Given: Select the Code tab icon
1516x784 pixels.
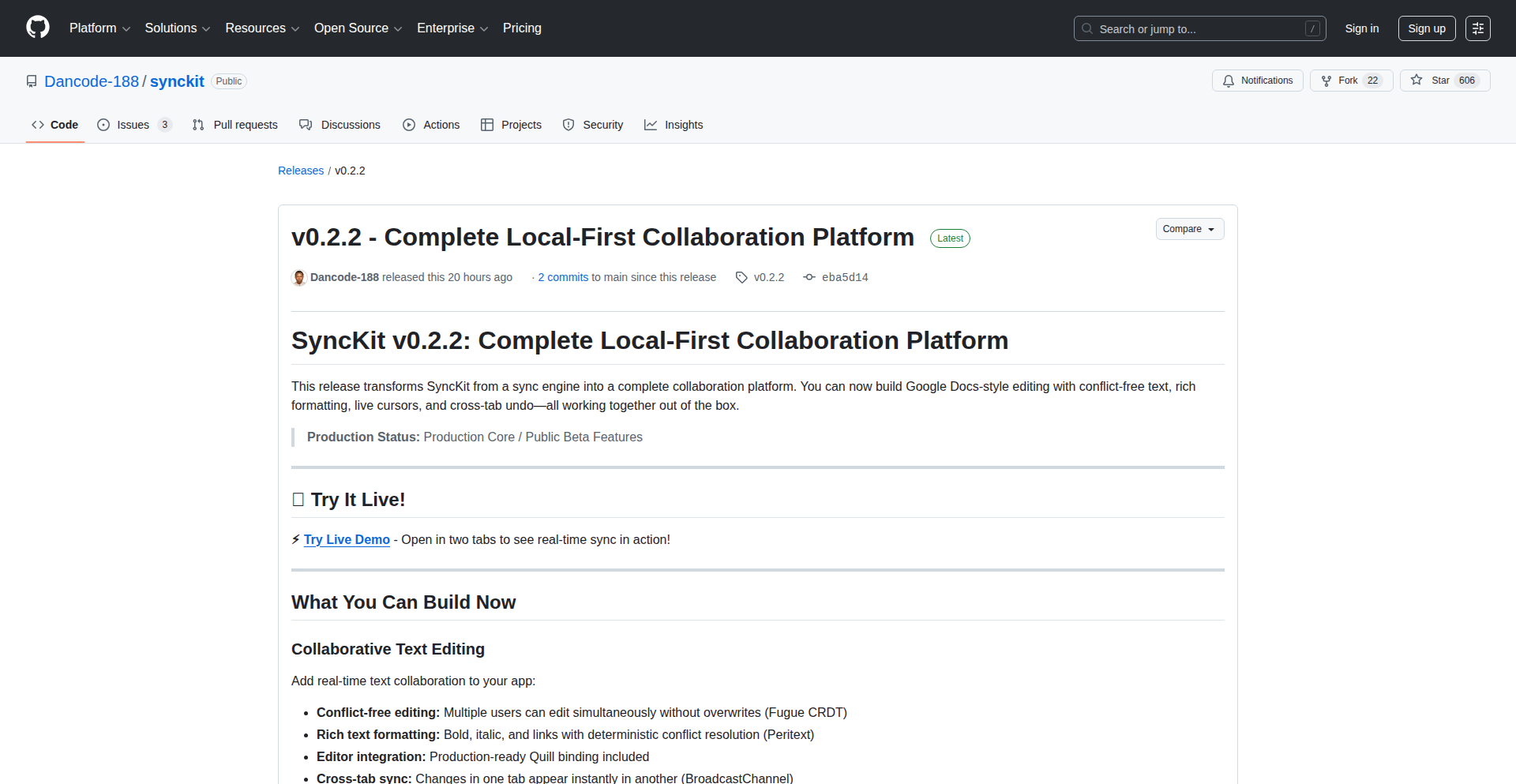Looking at the screenshot, I should pos(37,125).
